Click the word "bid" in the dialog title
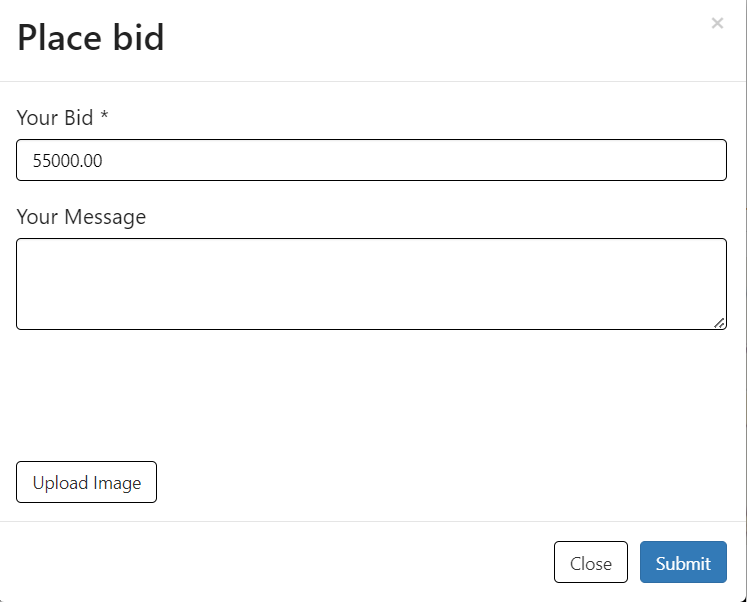Image resolution: width=747 pixels, height=602 pixels. tap(139, 38)
